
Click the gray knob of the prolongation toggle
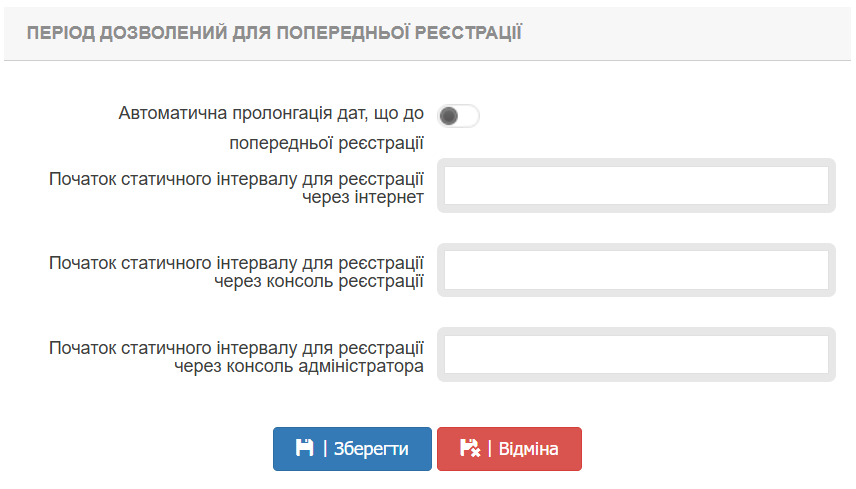[x=449, y=116]
